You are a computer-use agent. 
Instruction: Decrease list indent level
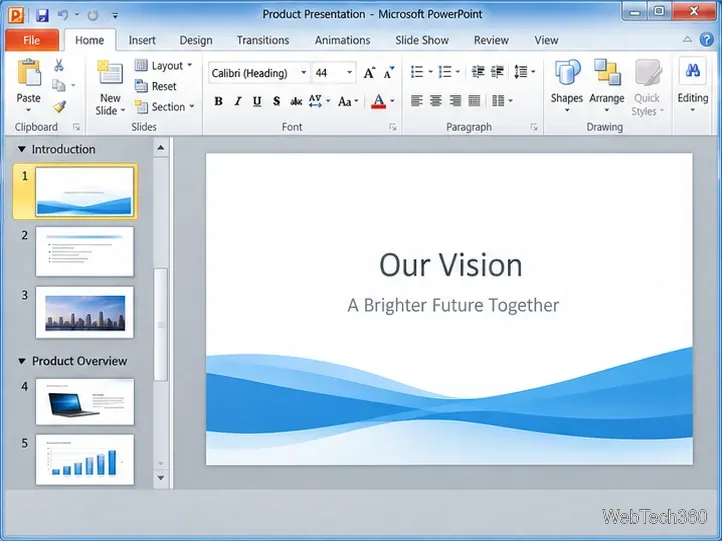(x=478, y=72)
